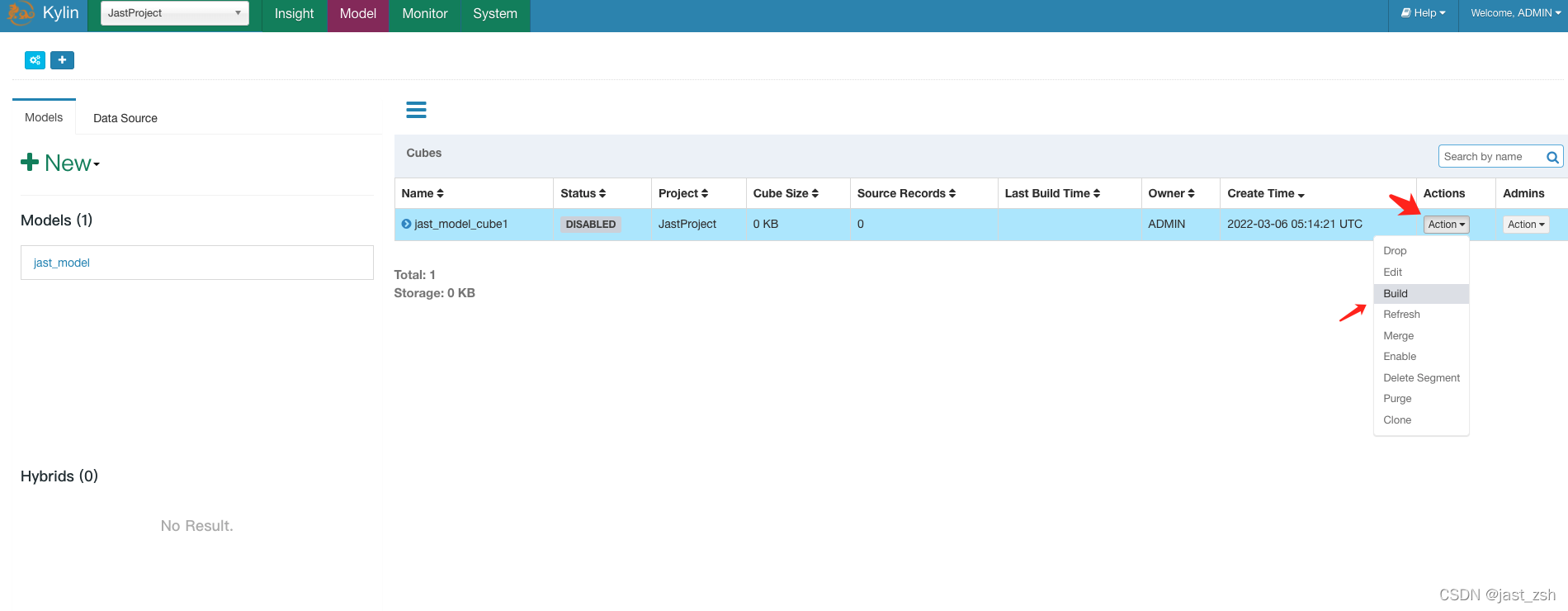The image size is (1568, 611).
Task: Sort cubes by Cube Size
Action: pos(786,193)
